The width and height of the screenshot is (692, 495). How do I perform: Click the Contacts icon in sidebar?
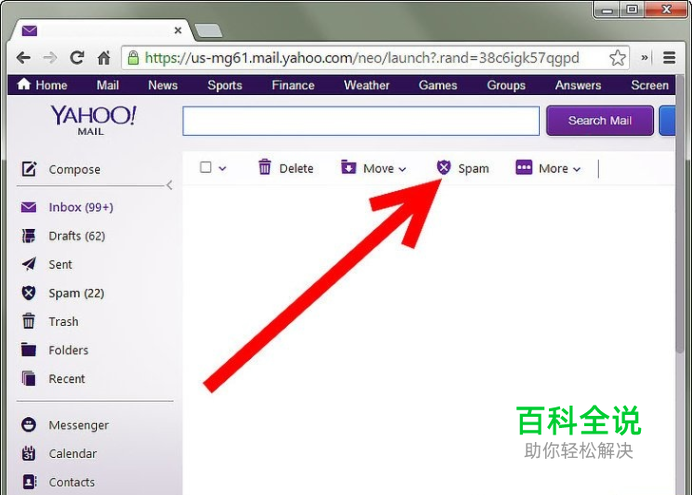[x=29, y=482]
